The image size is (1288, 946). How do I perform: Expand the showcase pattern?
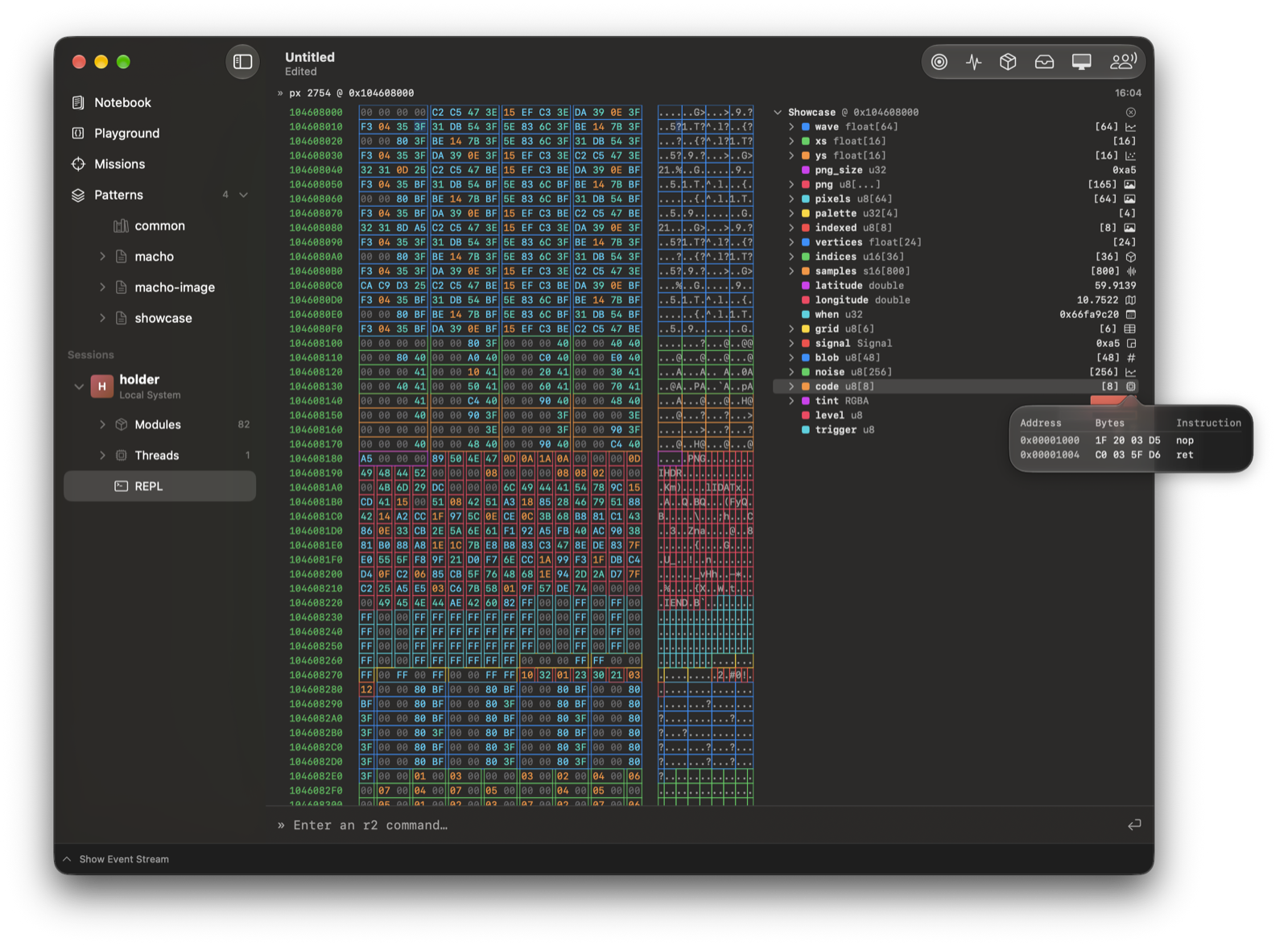click(102, 318)
